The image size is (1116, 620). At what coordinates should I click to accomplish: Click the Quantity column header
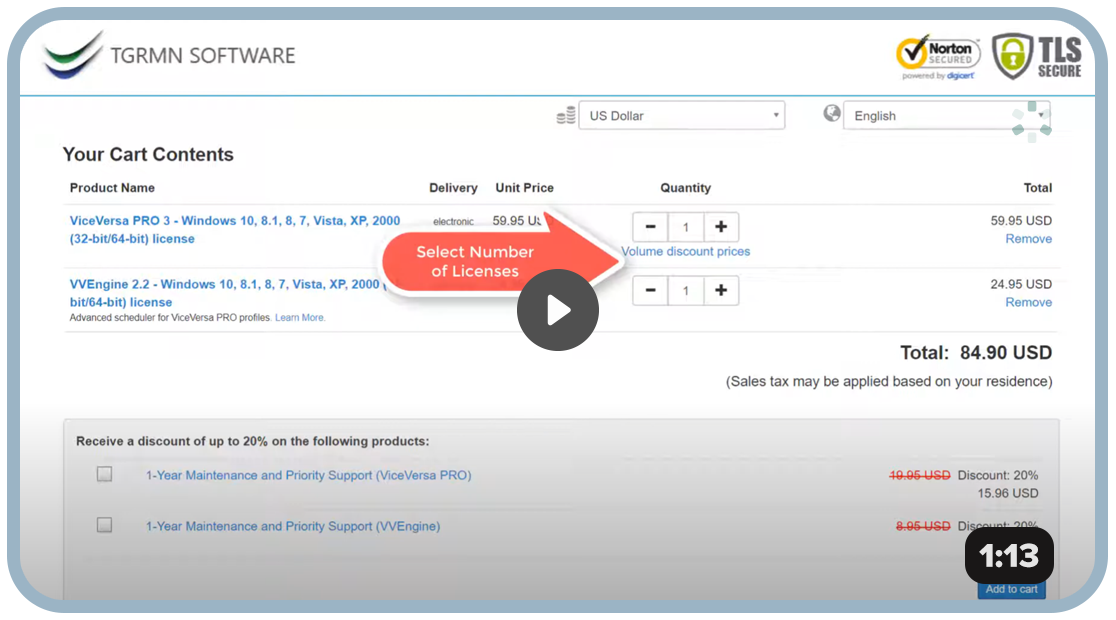pyautogui.click(x=685, y=188)
